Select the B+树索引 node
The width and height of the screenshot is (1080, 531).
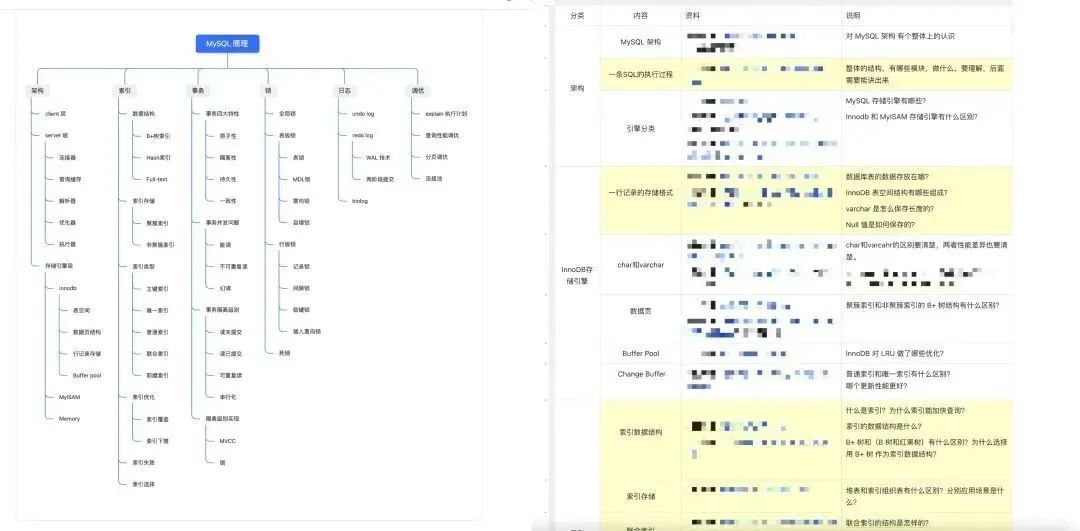coord(158,135)
